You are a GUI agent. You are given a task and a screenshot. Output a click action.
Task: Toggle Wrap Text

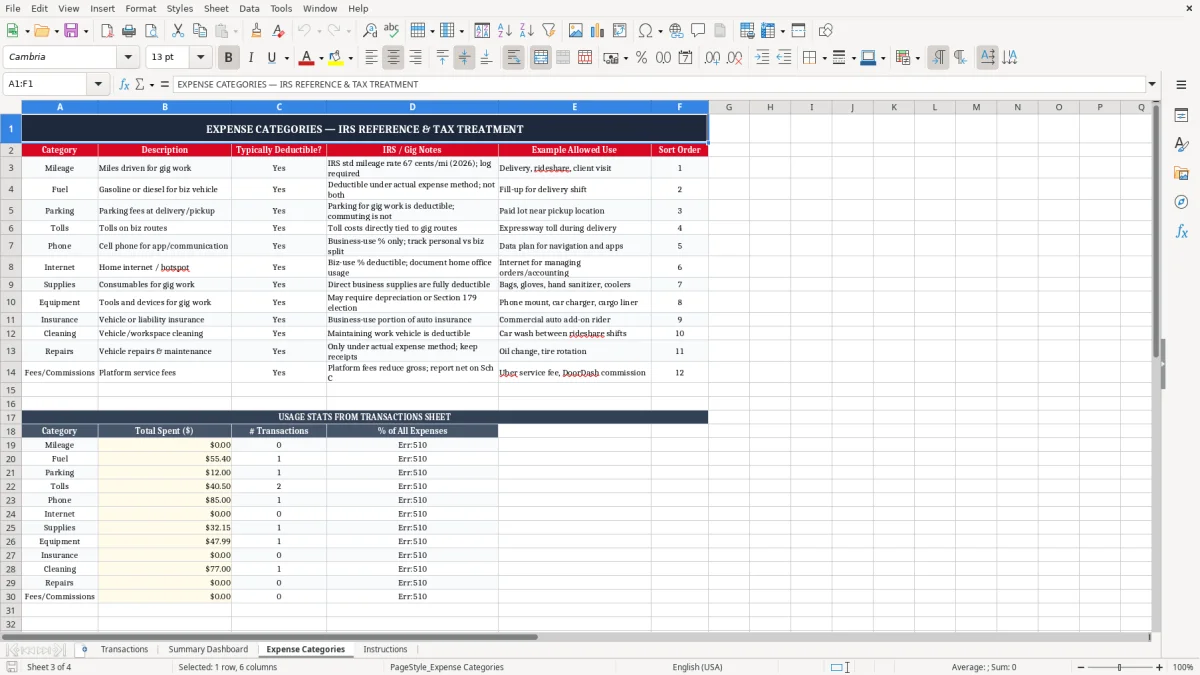point(513,58)
